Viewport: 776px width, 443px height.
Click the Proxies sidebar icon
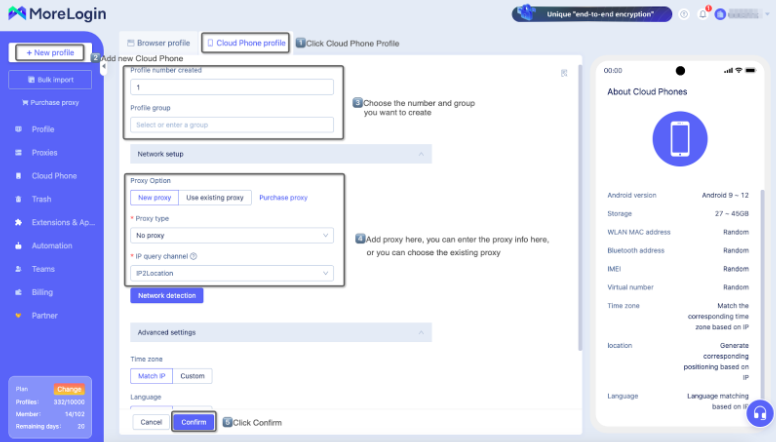tap(18, 152)
